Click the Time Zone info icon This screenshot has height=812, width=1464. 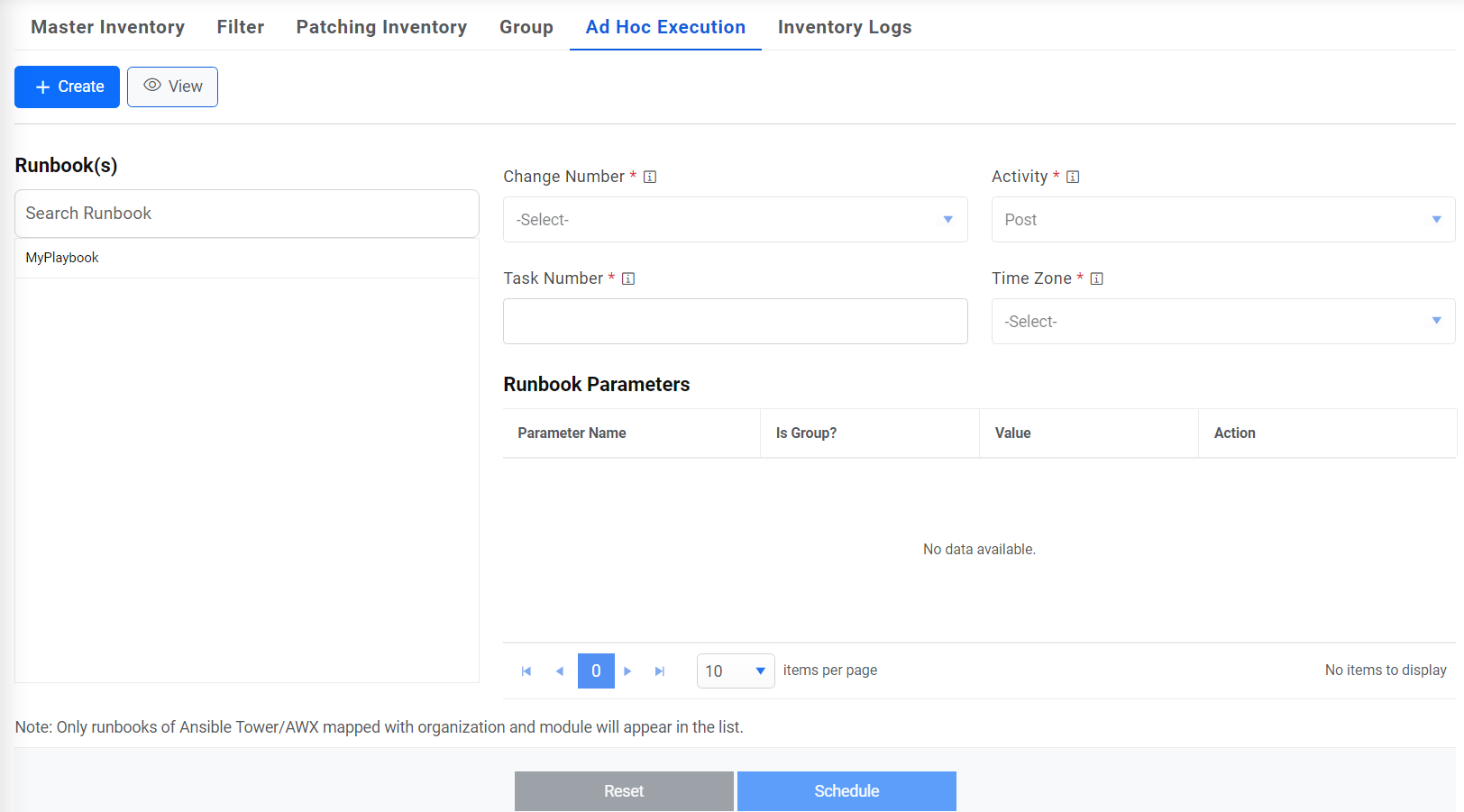point(1096,278)
